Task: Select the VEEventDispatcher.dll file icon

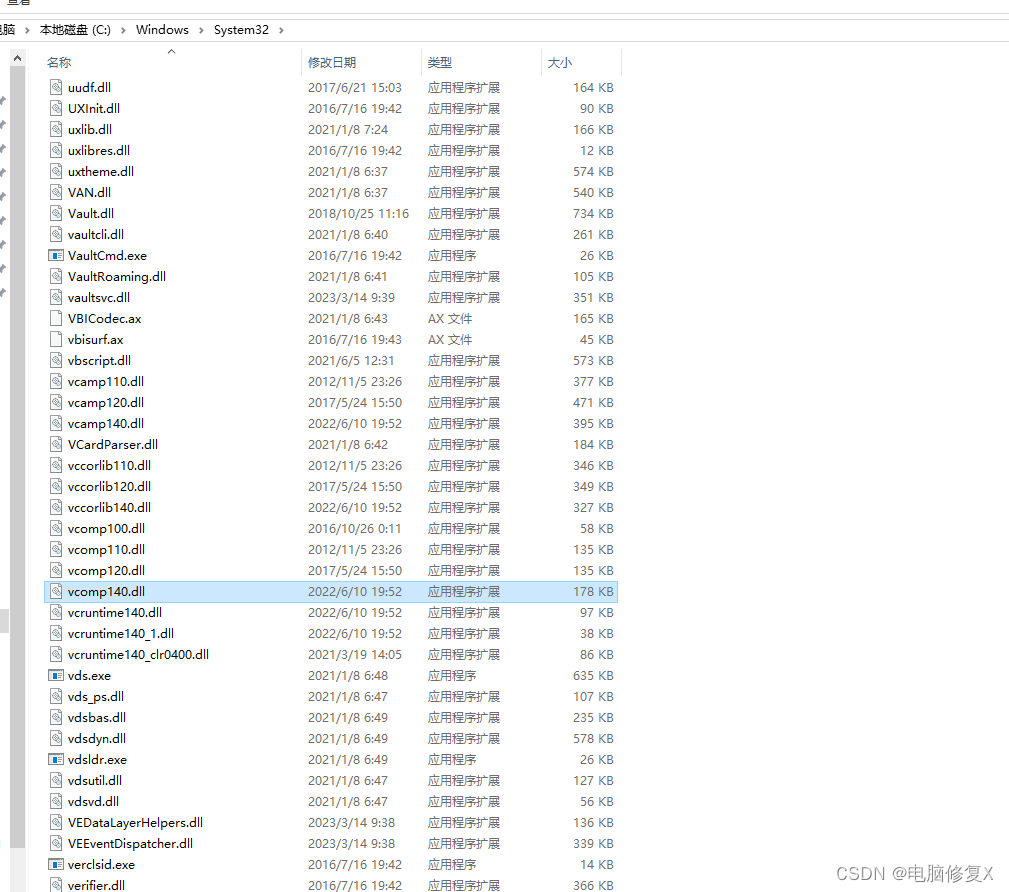Action: [56, 844]
